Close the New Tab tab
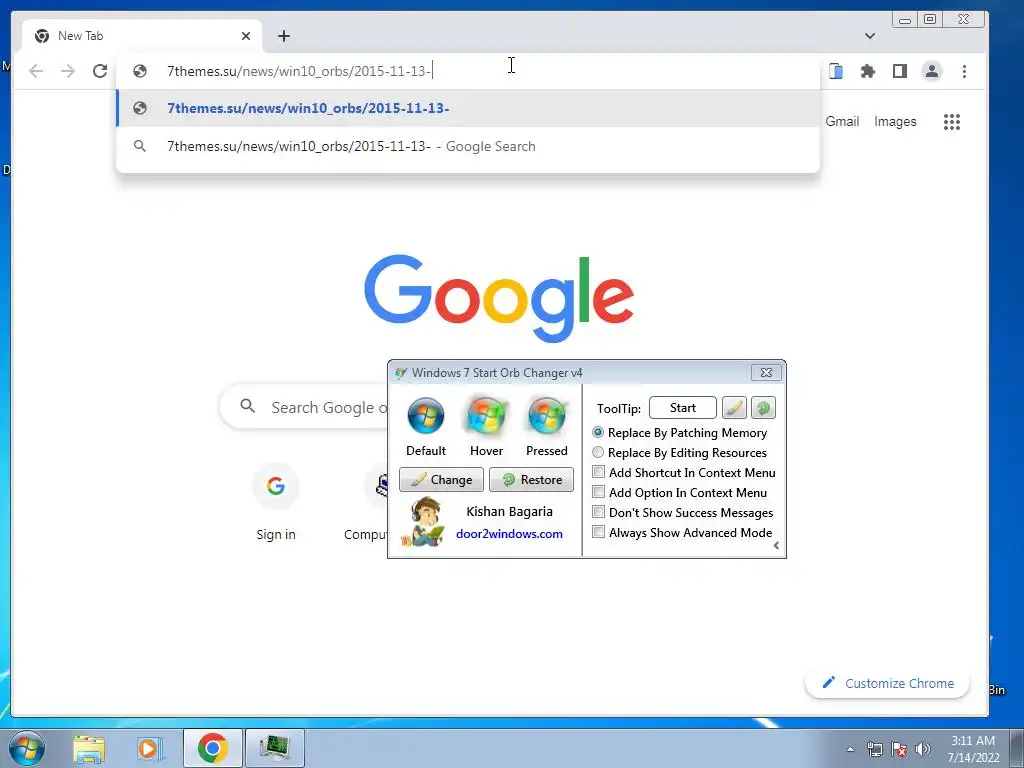Image resolution: width=1024 pixels, height=768 pixels. (246, 36)
